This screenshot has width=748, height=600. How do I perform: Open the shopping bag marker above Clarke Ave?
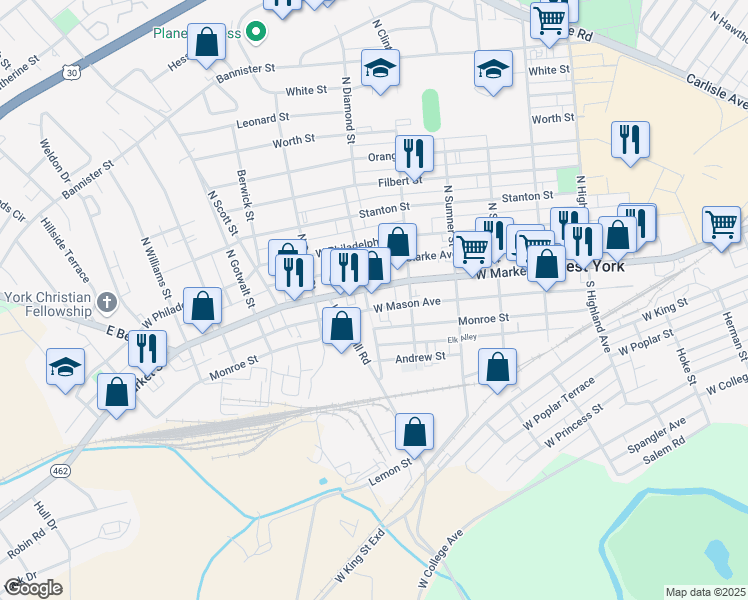point(397,243)
